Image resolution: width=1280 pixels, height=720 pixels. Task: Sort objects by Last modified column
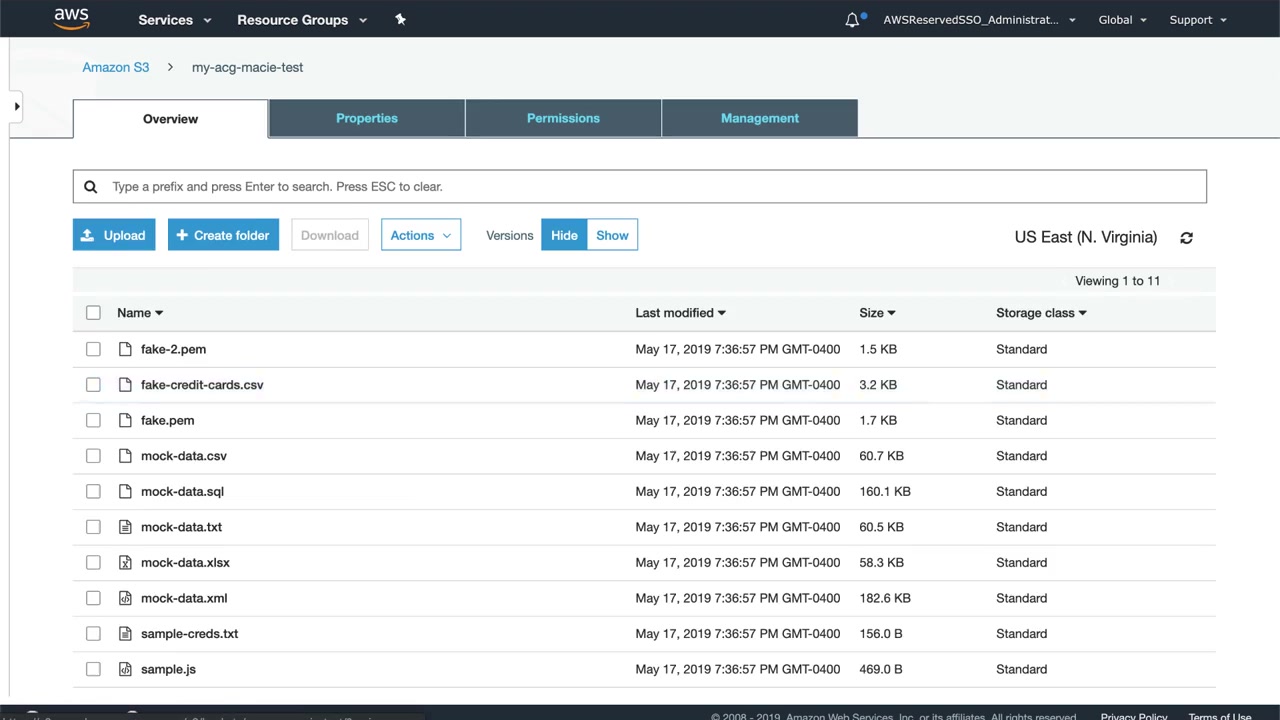(x=680, y=313)
